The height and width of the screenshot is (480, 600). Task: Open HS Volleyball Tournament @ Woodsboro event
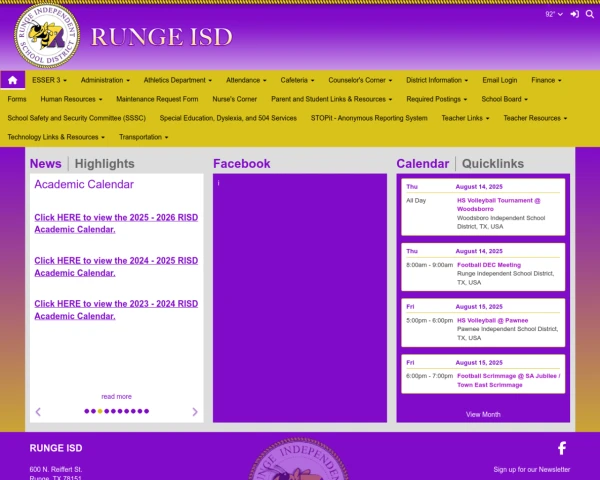(498, 205)
